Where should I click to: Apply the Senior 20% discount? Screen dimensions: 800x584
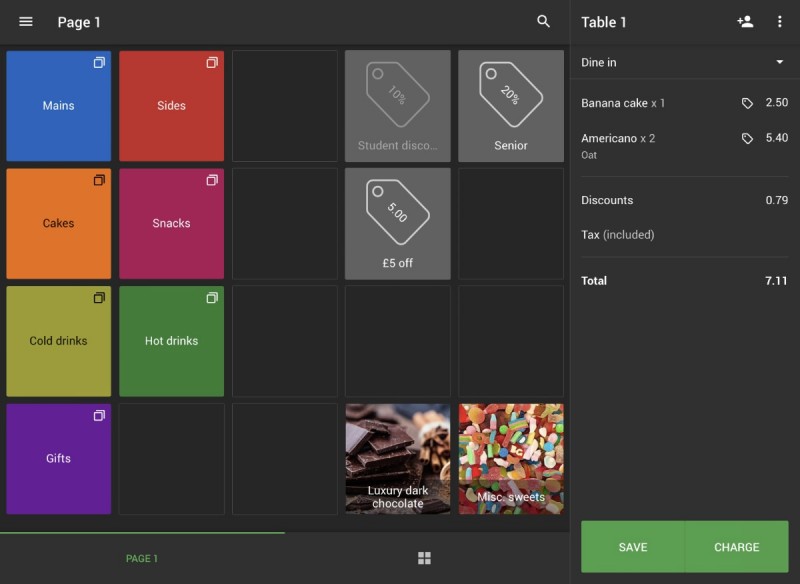[510, 105]
